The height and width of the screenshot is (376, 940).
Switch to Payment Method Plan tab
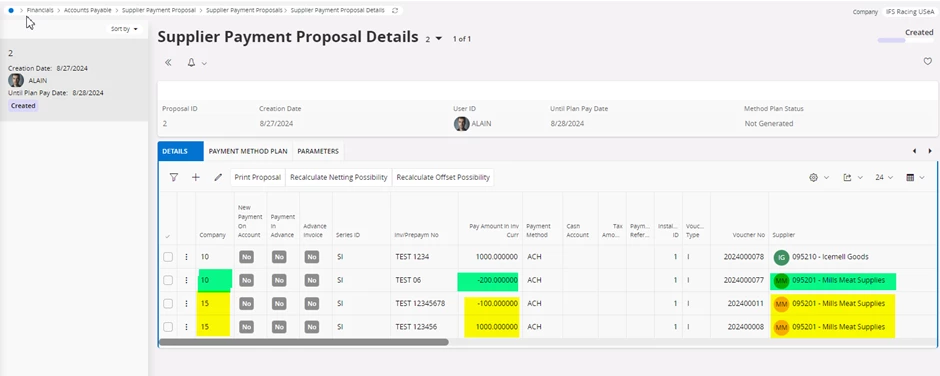(248, 151)
